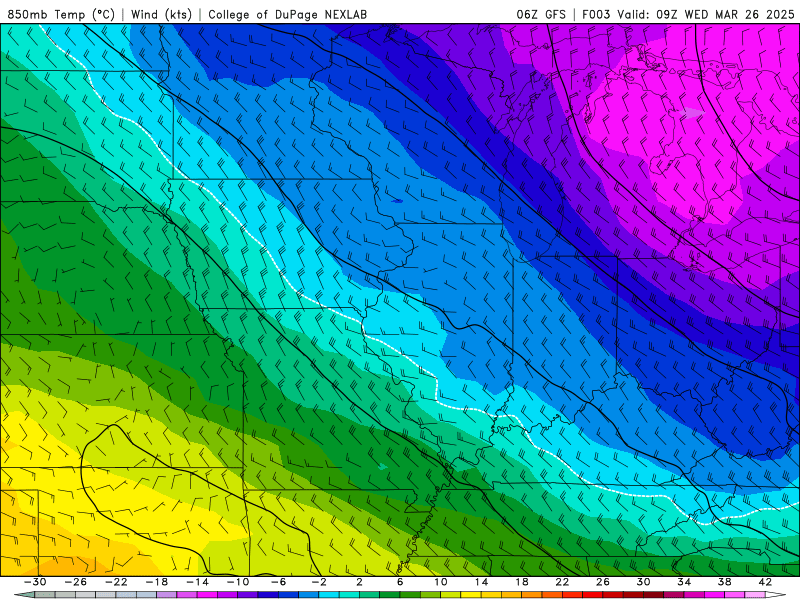Click the "Wind (kts)" header label

161,14
